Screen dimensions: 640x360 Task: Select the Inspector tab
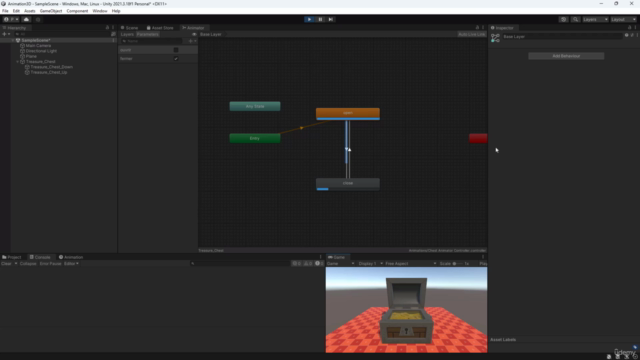click(502, 28)
